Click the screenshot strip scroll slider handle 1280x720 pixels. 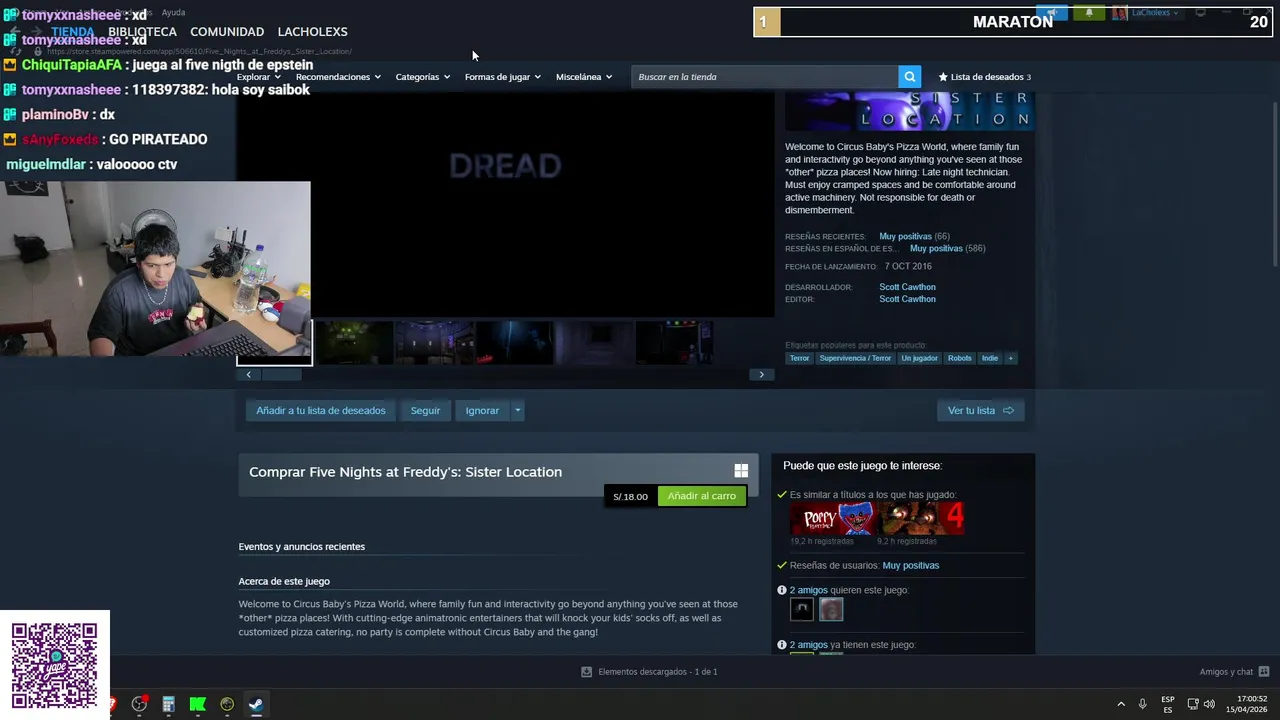(281, 374)
